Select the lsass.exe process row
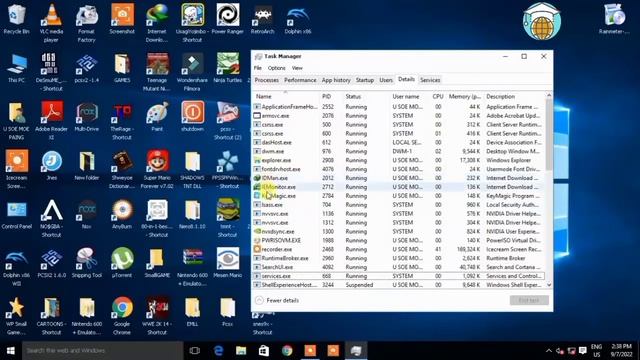640x360 pixels. tap(399, 205)
